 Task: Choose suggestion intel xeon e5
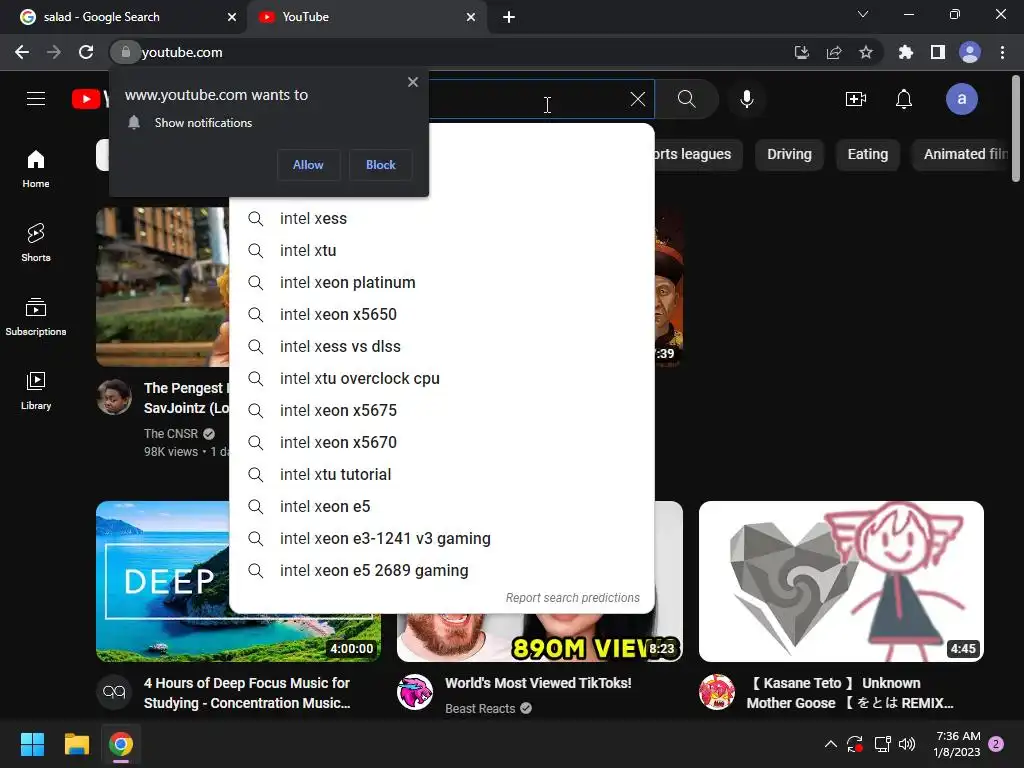pos(441,507)
